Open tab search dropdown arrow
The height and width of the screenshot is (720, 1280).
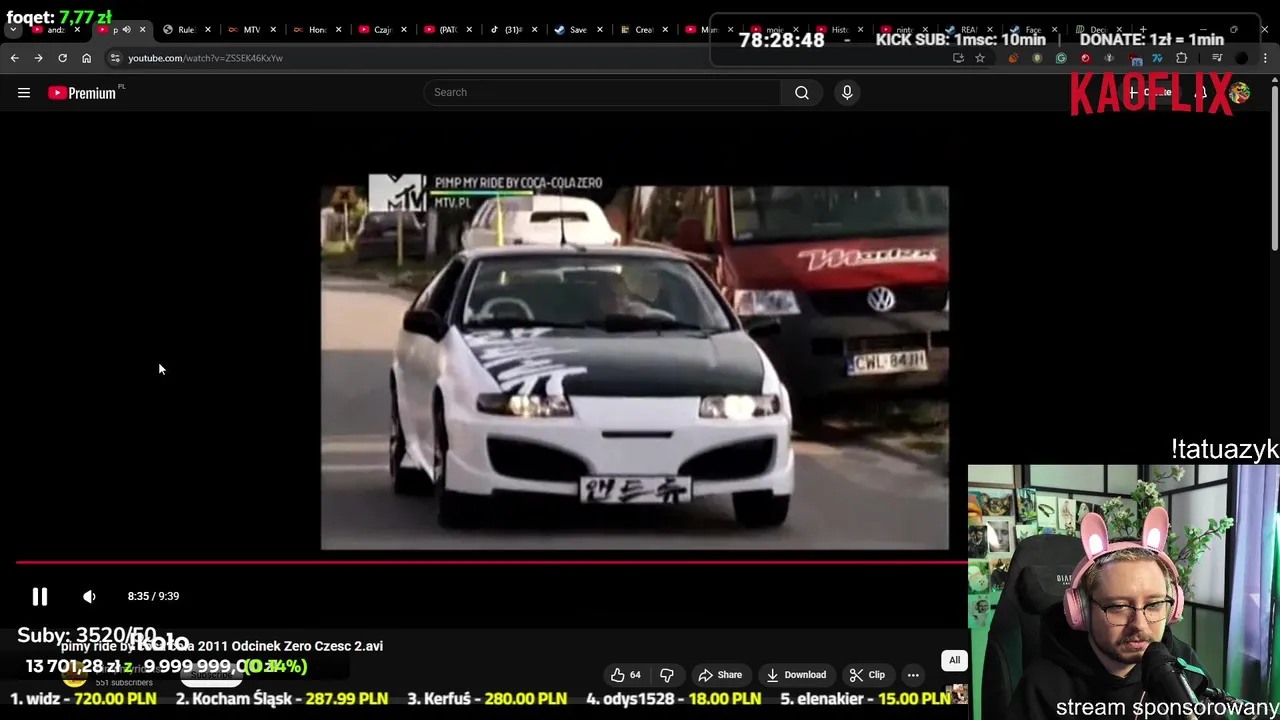[13, 30]
